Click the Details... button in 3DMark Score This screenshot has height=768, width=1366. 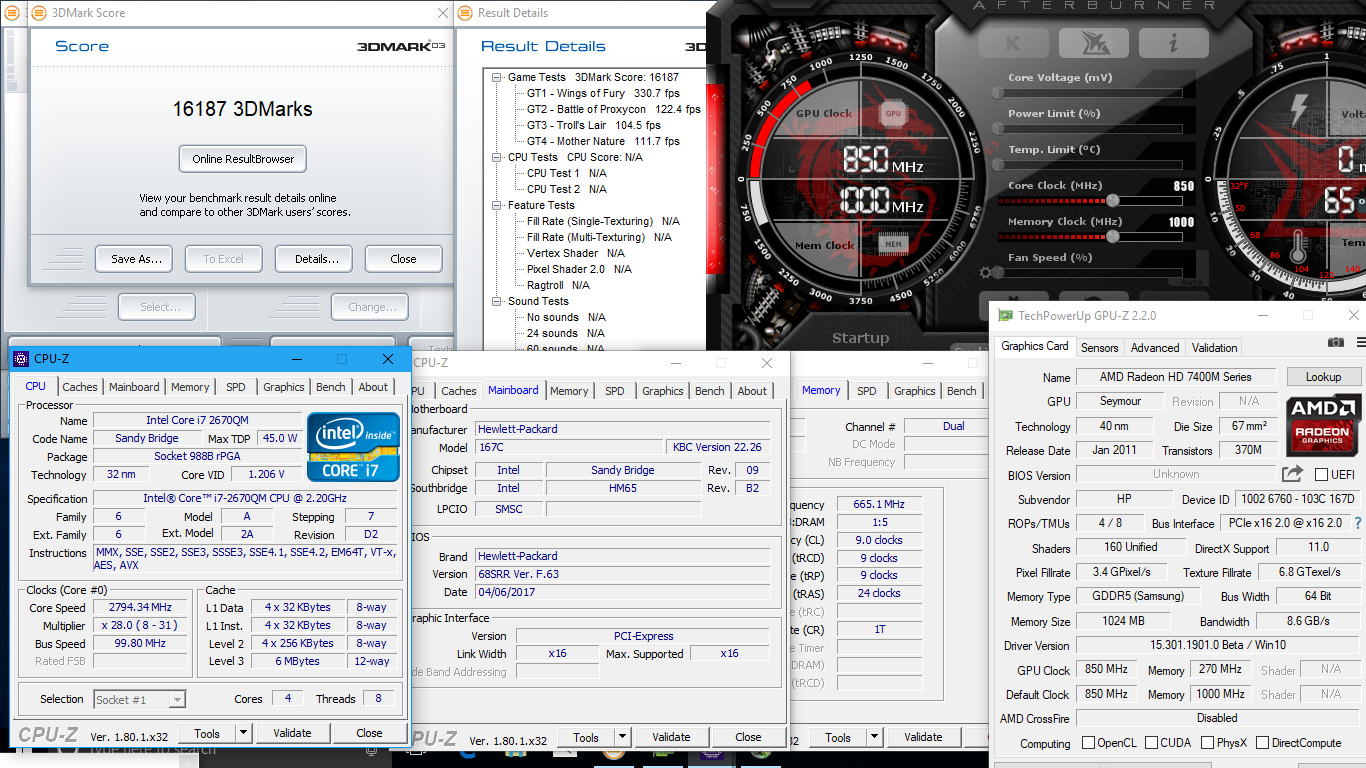tap(314, 259)
